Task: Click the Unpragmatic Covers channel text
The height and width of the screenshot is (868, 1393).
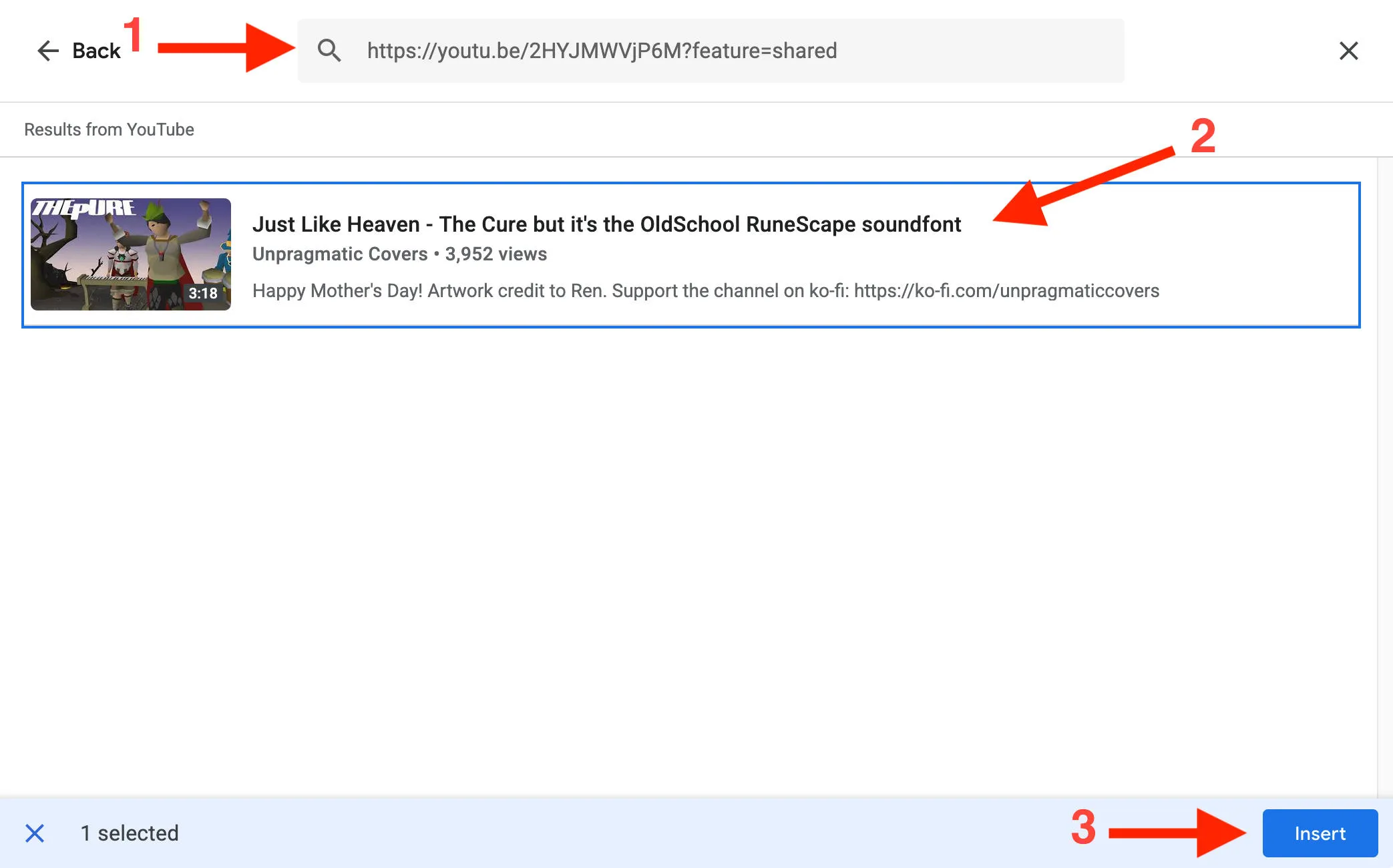Action: [340, 254]
